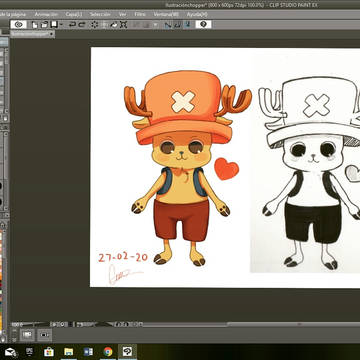Open Word from the taskbar
This screenshot has height=360, width=360.
tap(88, 352)
